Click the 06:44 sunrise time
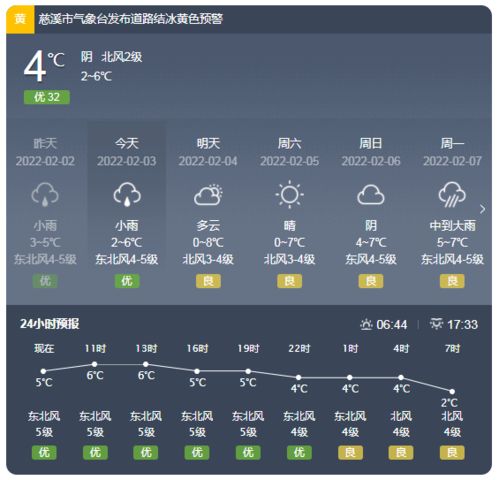The height and width of the screenshot is (480, 499). point(392,325)
